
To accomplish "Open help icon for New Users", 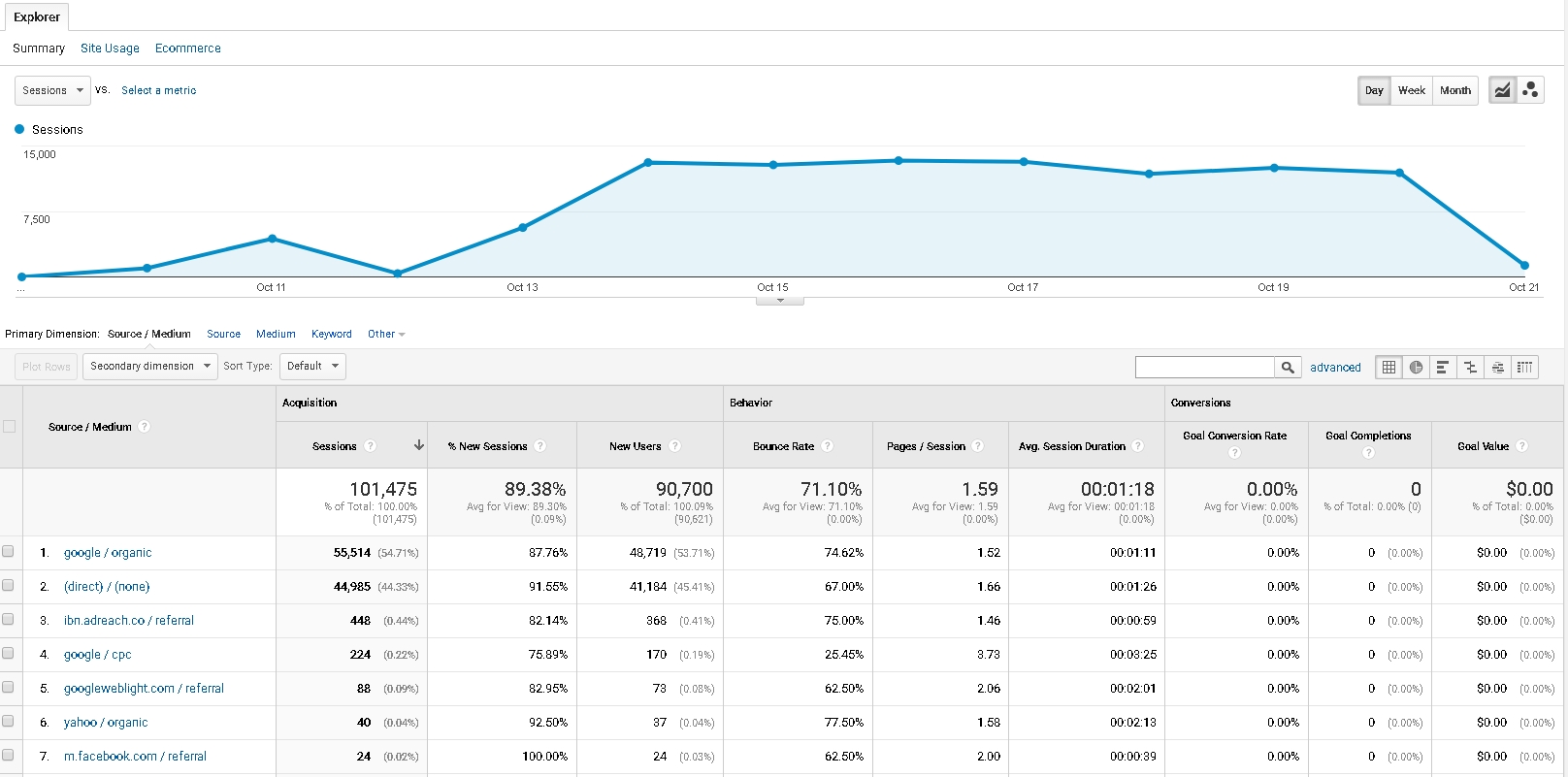I will click(x=675, y=446).
